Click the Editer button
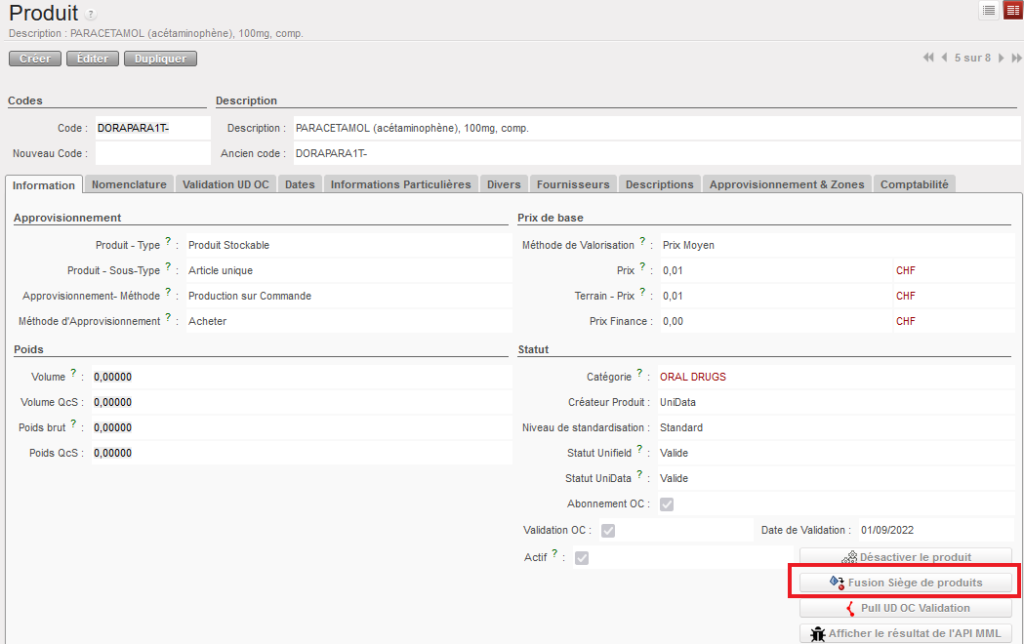The width and height of the screenshot is (1024, 644). point(92,58)
